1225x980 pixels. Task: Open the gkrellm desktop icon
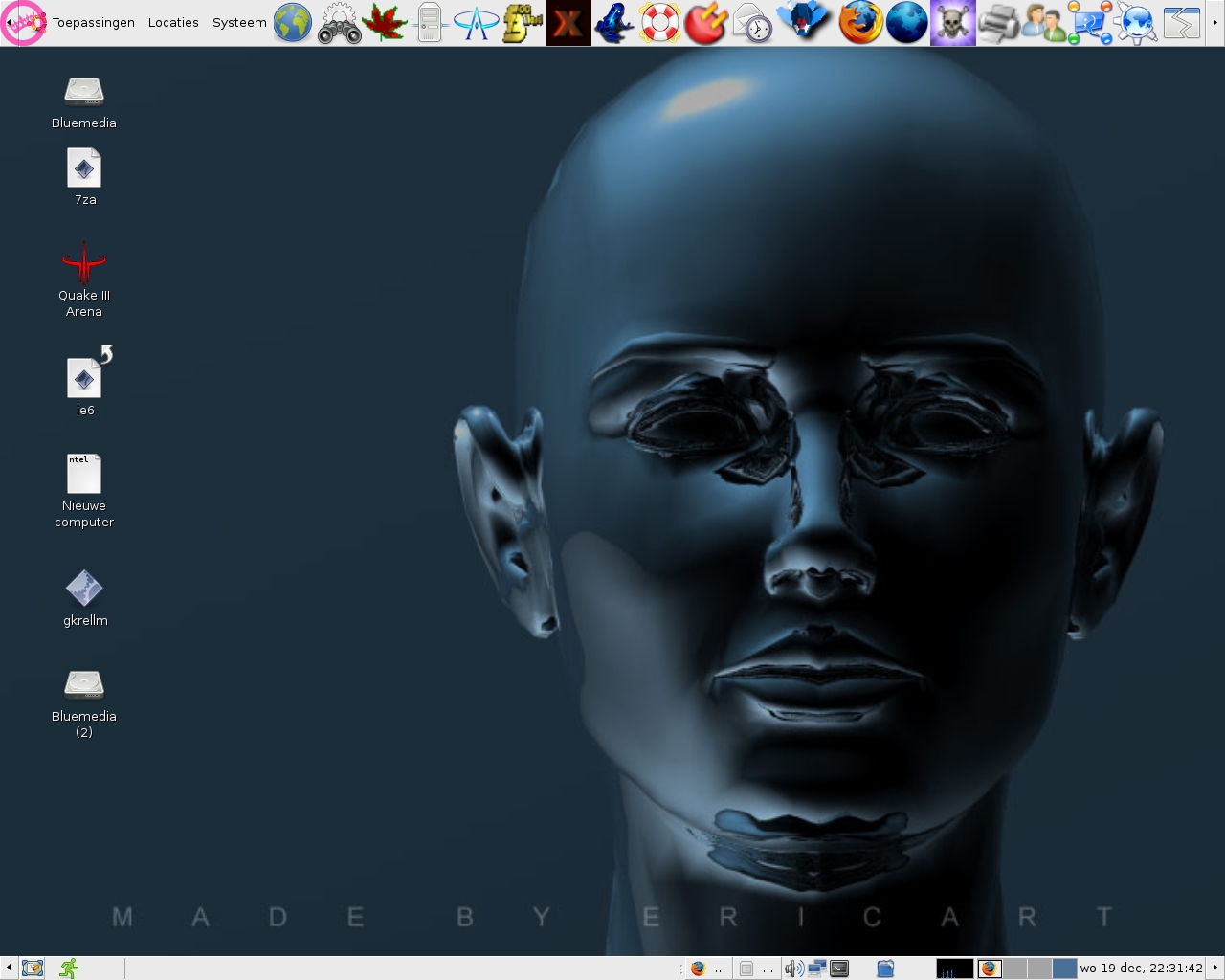pyautogui.click(x=84, y=590)
